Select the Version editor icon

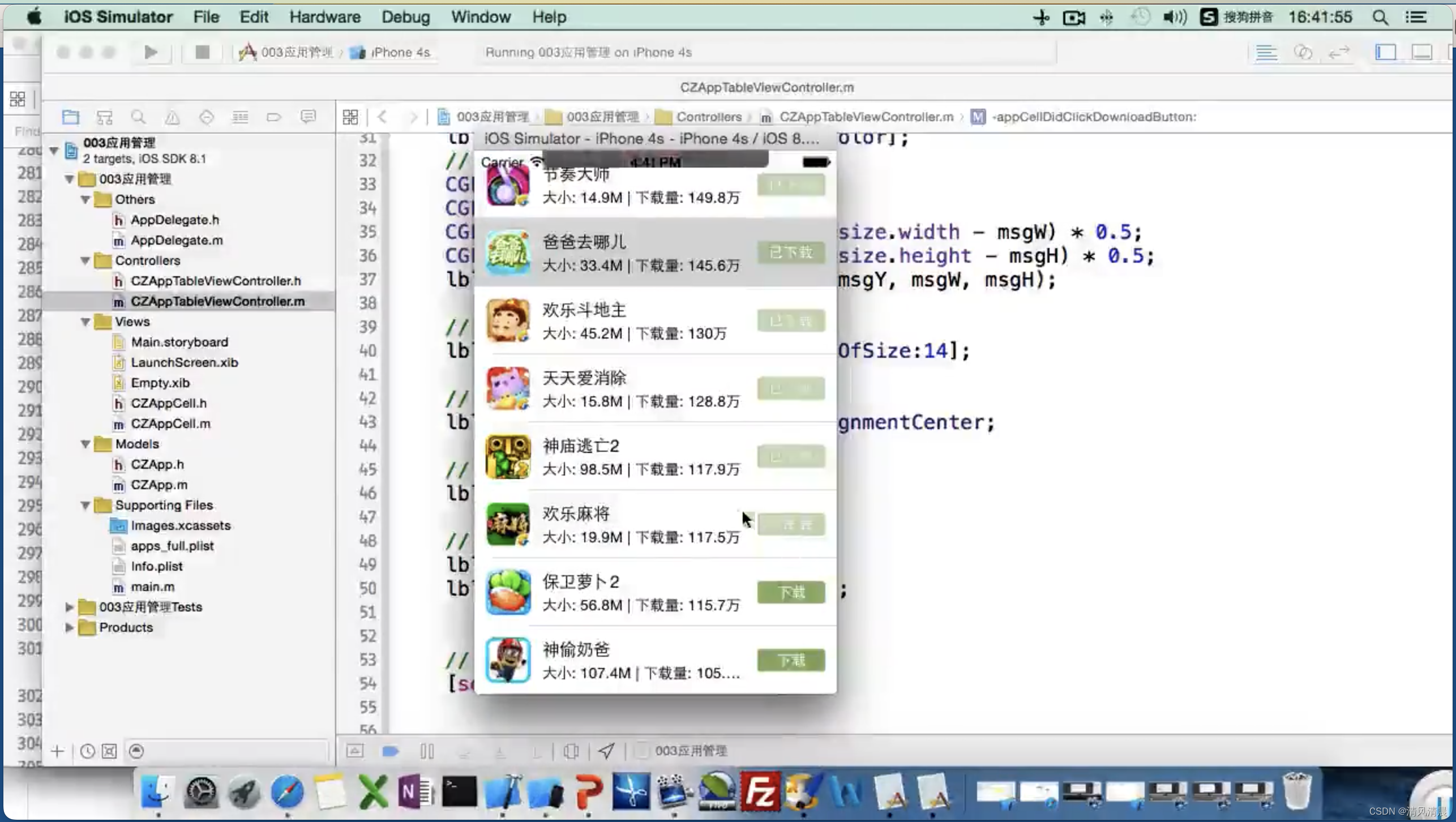[x=1339, y=53]
